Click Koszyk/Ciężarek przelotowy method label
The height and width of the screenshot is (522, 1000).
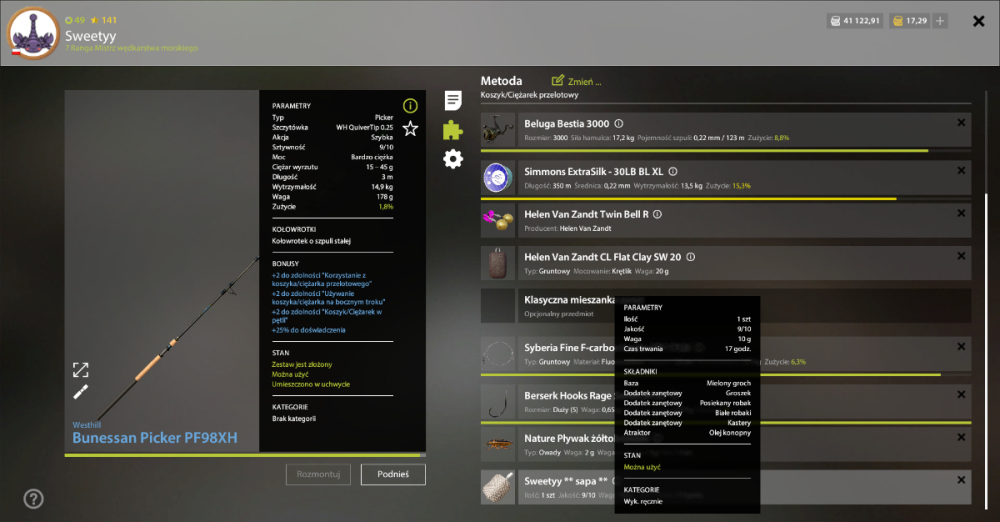click(x=529, y=95)
